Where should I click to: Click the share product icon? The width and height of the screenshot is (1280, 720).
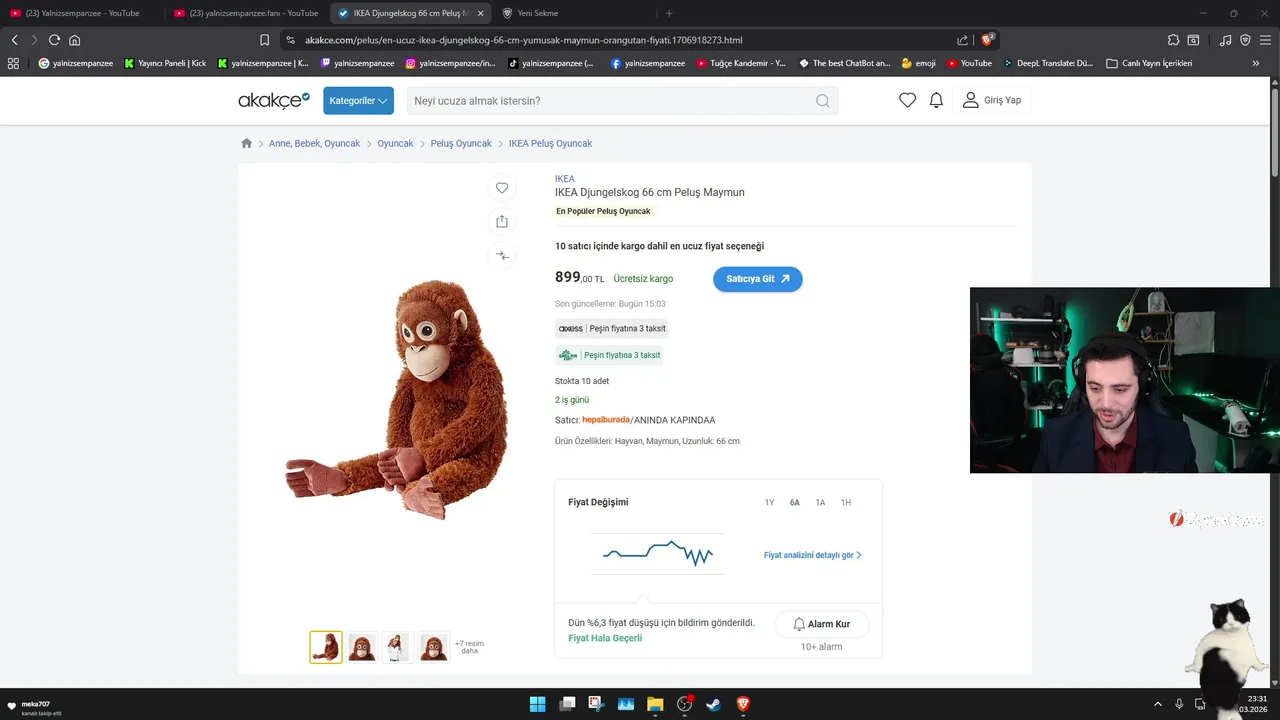[502, 222]
